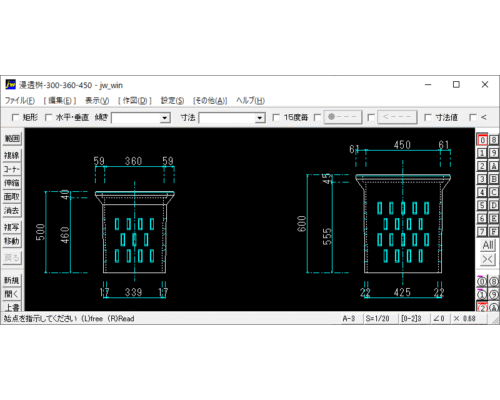Click the コーナー tool button
The height and width of the screenshot is (400, 500).
point(12,169)
